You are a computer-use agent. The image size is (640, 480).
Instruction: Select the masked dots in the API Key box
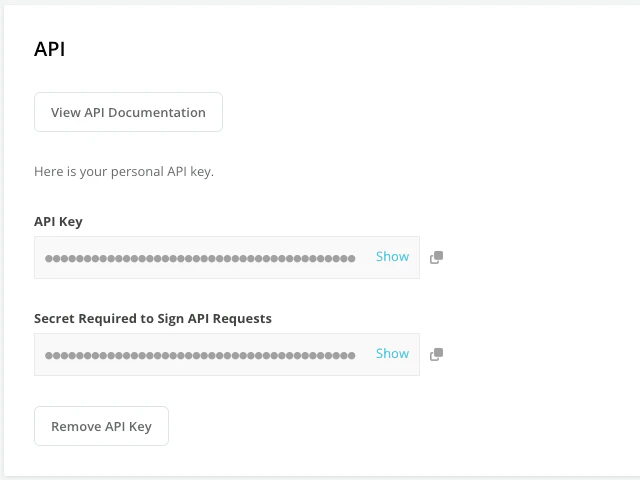[200, 258]
